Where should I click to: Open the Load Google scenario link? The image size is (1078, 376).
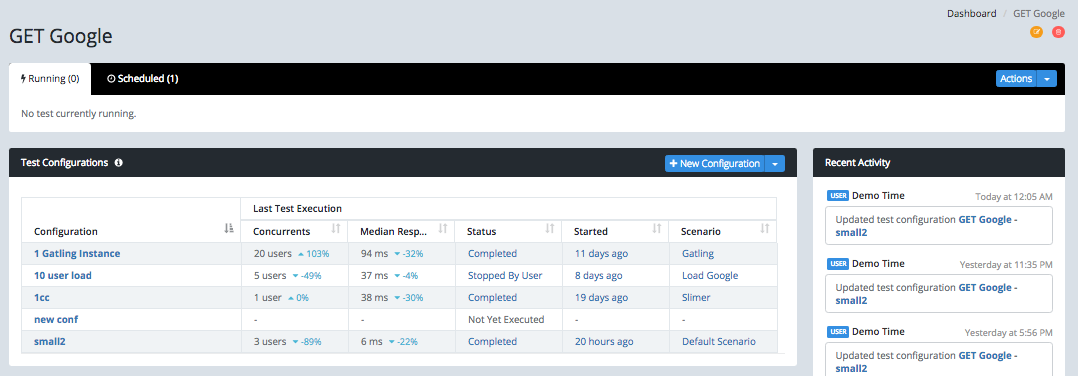pyautogui.click(x=710, y=276)
